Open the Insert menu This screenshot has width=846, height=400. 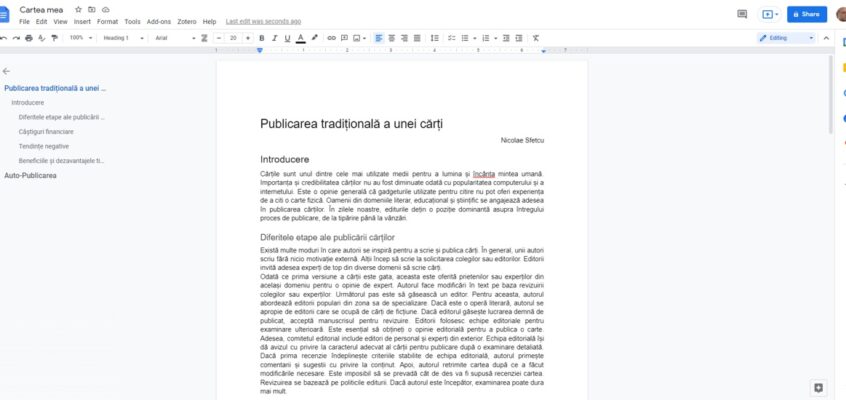[82, 22]
